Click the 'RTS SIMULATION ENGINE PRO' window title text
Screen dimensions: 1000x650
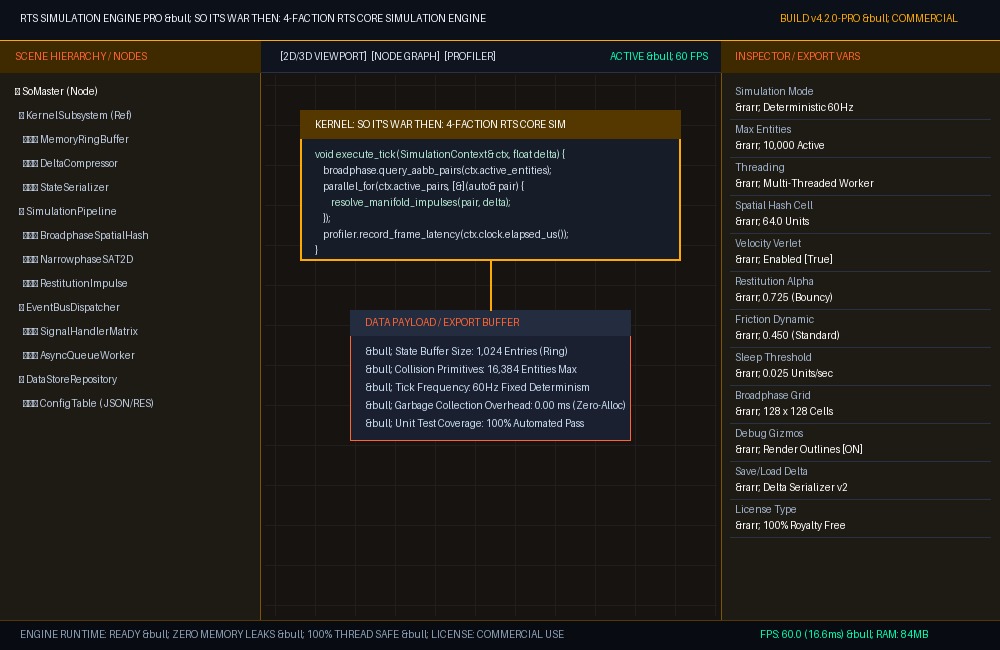coord(91,18)
